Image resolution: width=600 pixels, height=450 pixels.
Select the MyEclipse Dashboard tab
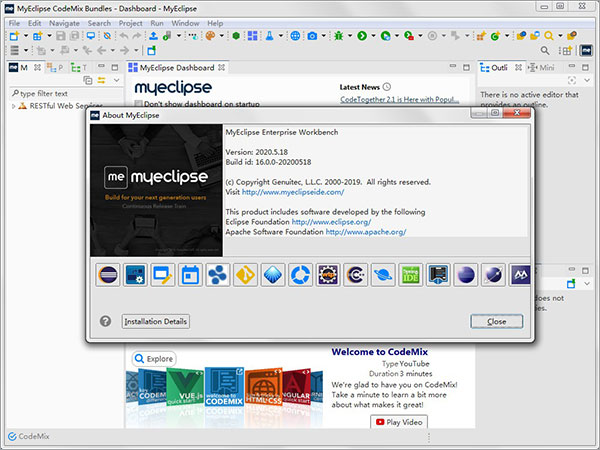click(x=177, y=68)
